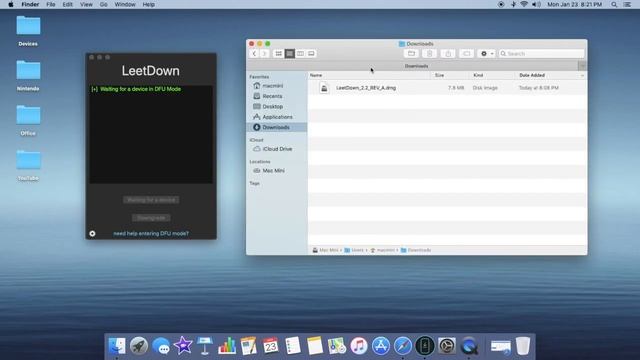Click the Downgrade button in LeetDown
This screenshot has width=640, height=360.
[x=151, y=218]
